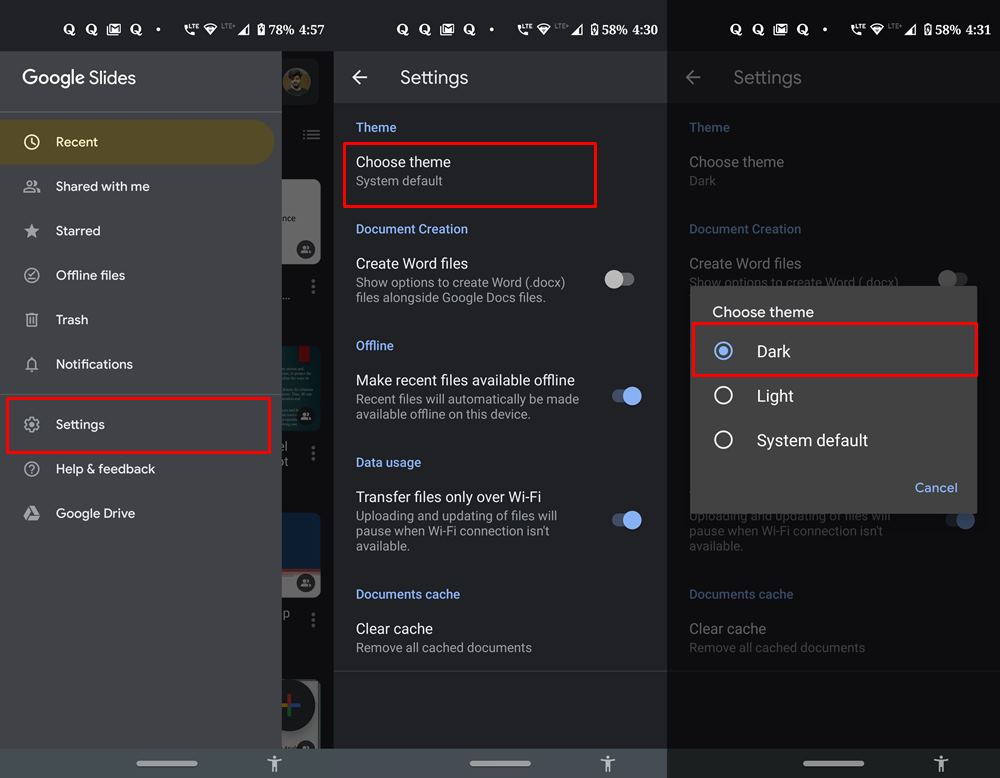Open Settings from the drawer
Viewport: 1000px width, 778px height.
[138, 425]
